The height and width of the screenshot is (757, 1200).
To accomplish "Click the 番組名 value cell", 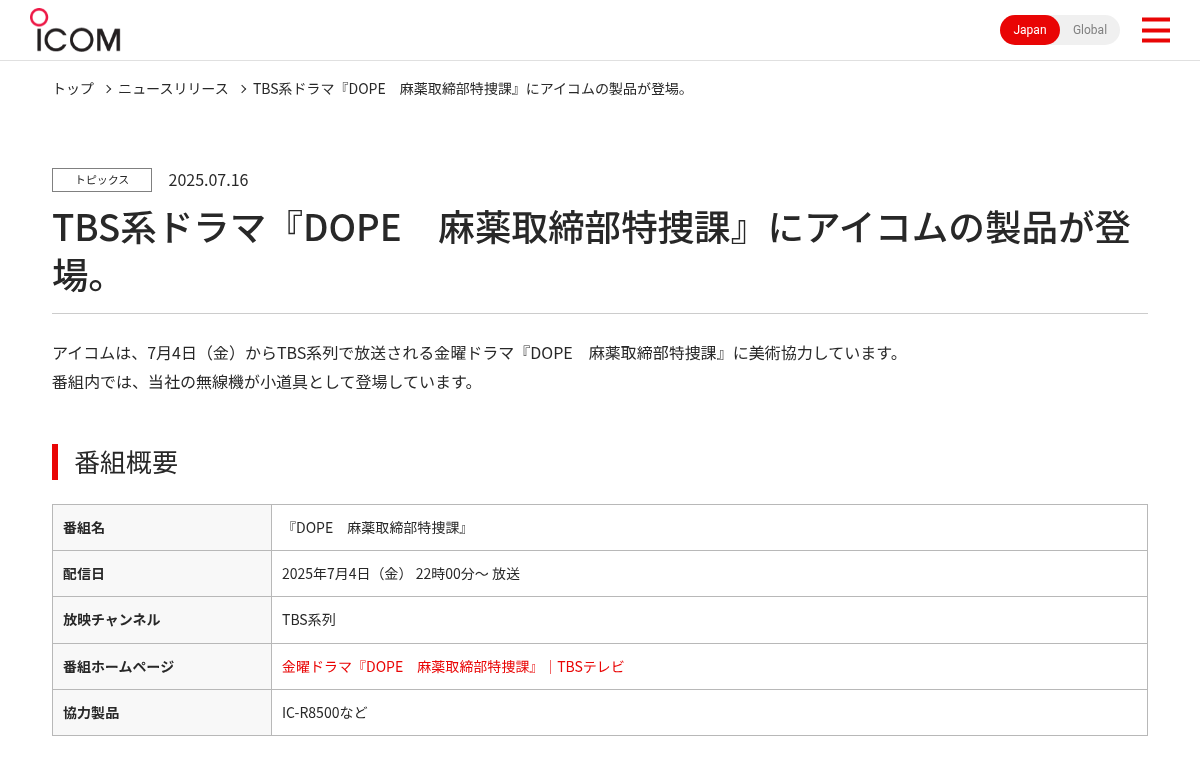I will pyautogui.click(x=709, y=527).
